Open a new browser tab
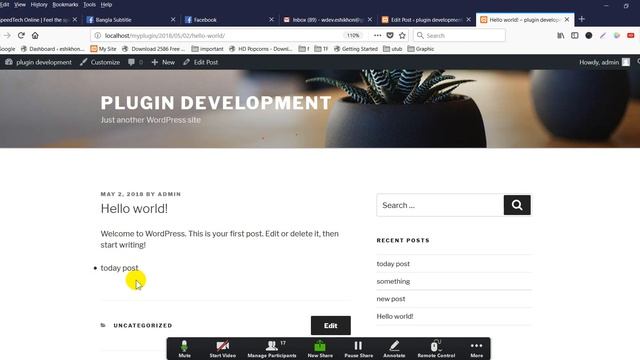640x360 pixels. (x=582, y=19)
